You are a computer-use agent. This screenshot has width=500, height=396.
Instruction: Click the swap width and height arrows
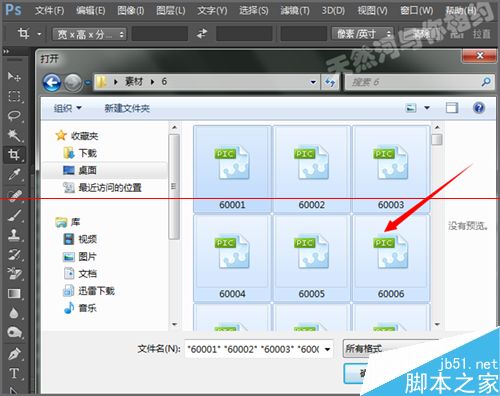pyautogui.click(x=202, y=33)
